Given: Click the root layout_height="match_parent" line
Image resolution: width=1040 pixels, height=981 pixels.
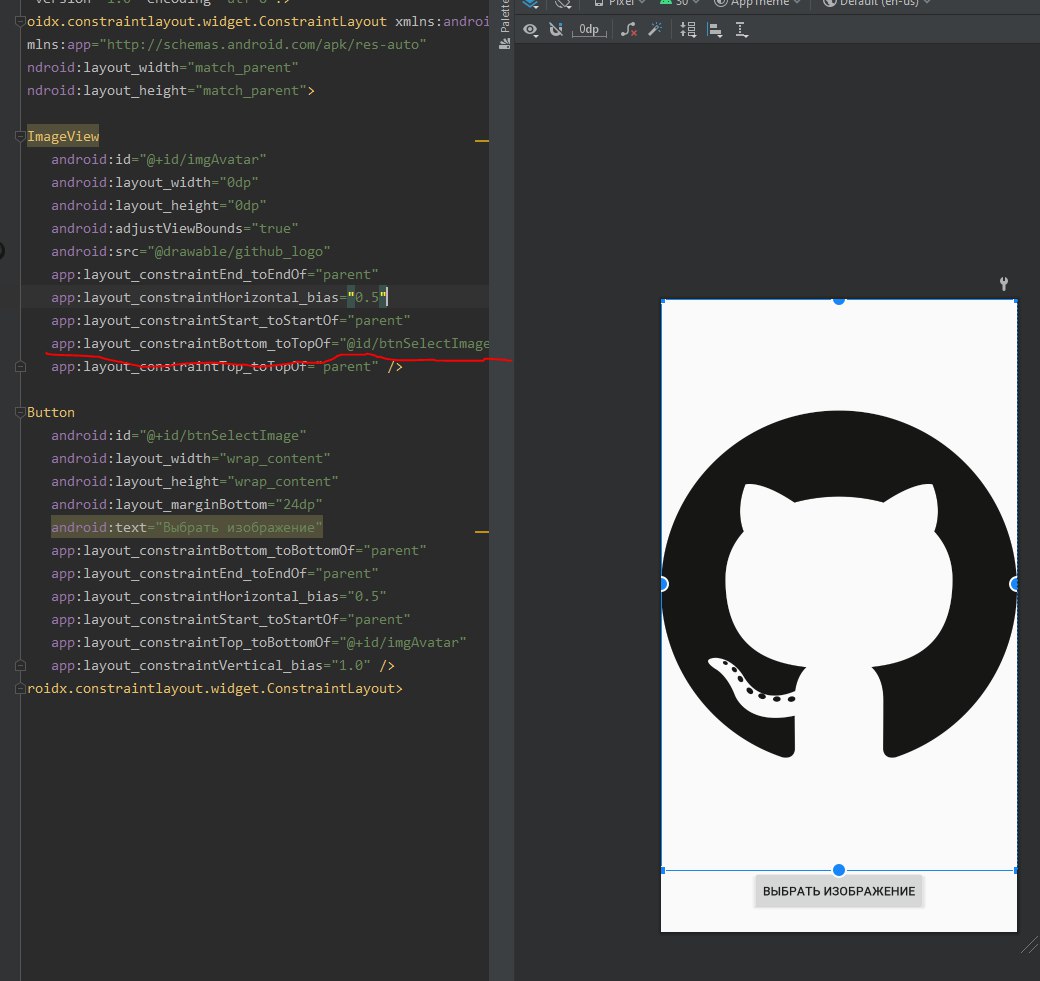Looking at the screenshot, I should tap(170, 90).
